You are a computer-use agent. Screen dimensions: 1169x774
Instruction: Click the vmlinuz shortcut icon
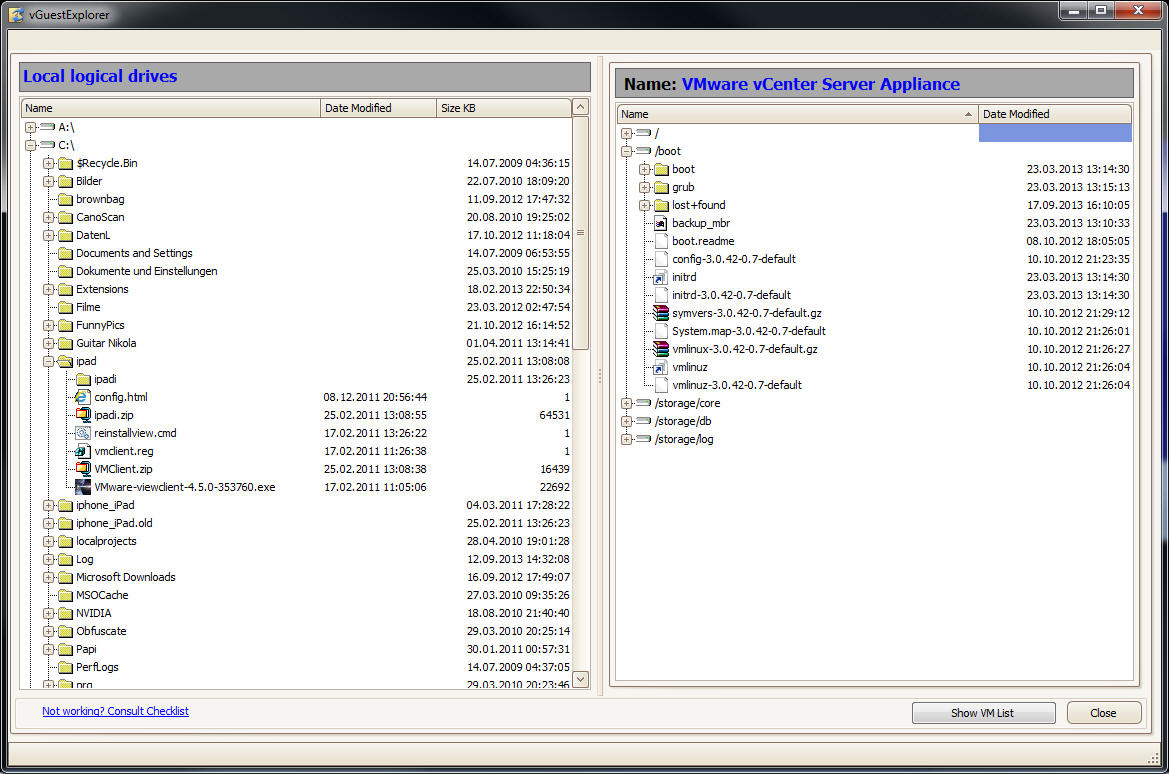tap(661, 367)
